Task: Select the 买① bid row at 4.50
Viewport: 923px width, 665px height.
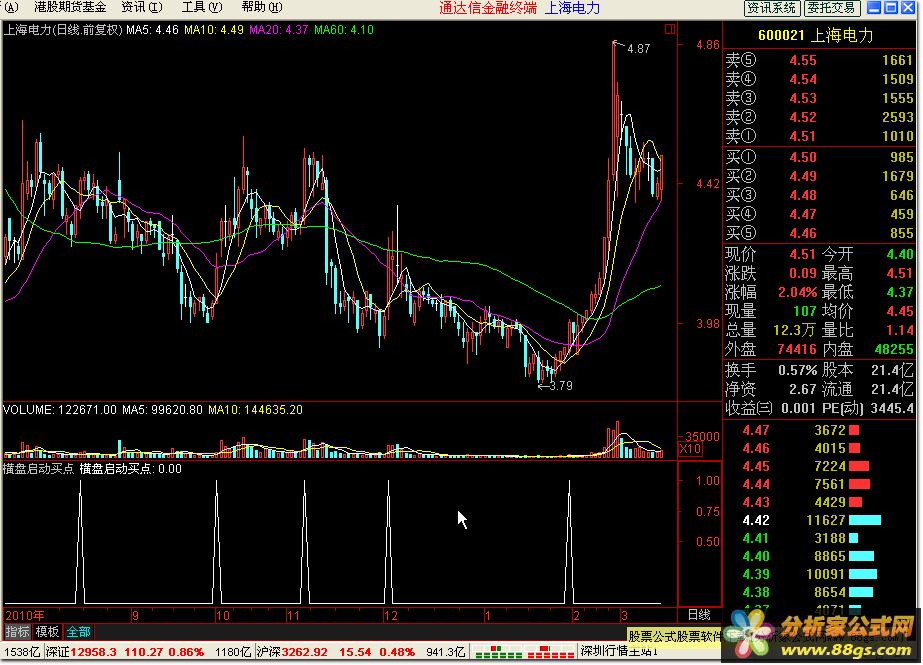Action: (x=819, y=157)
